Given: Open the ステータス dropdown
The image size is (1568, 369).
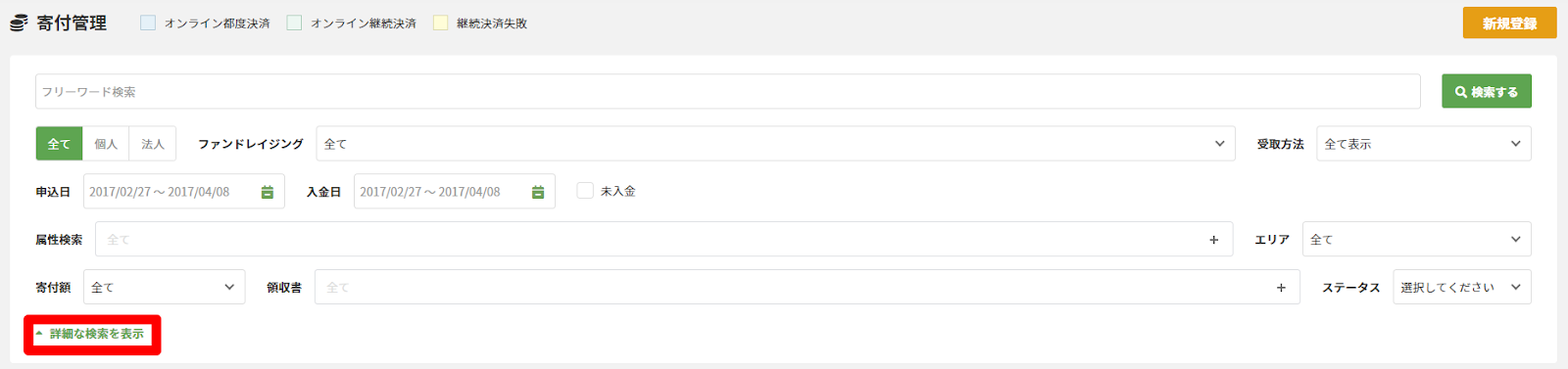Looking at the screenshot, I should click(1461, 288).
